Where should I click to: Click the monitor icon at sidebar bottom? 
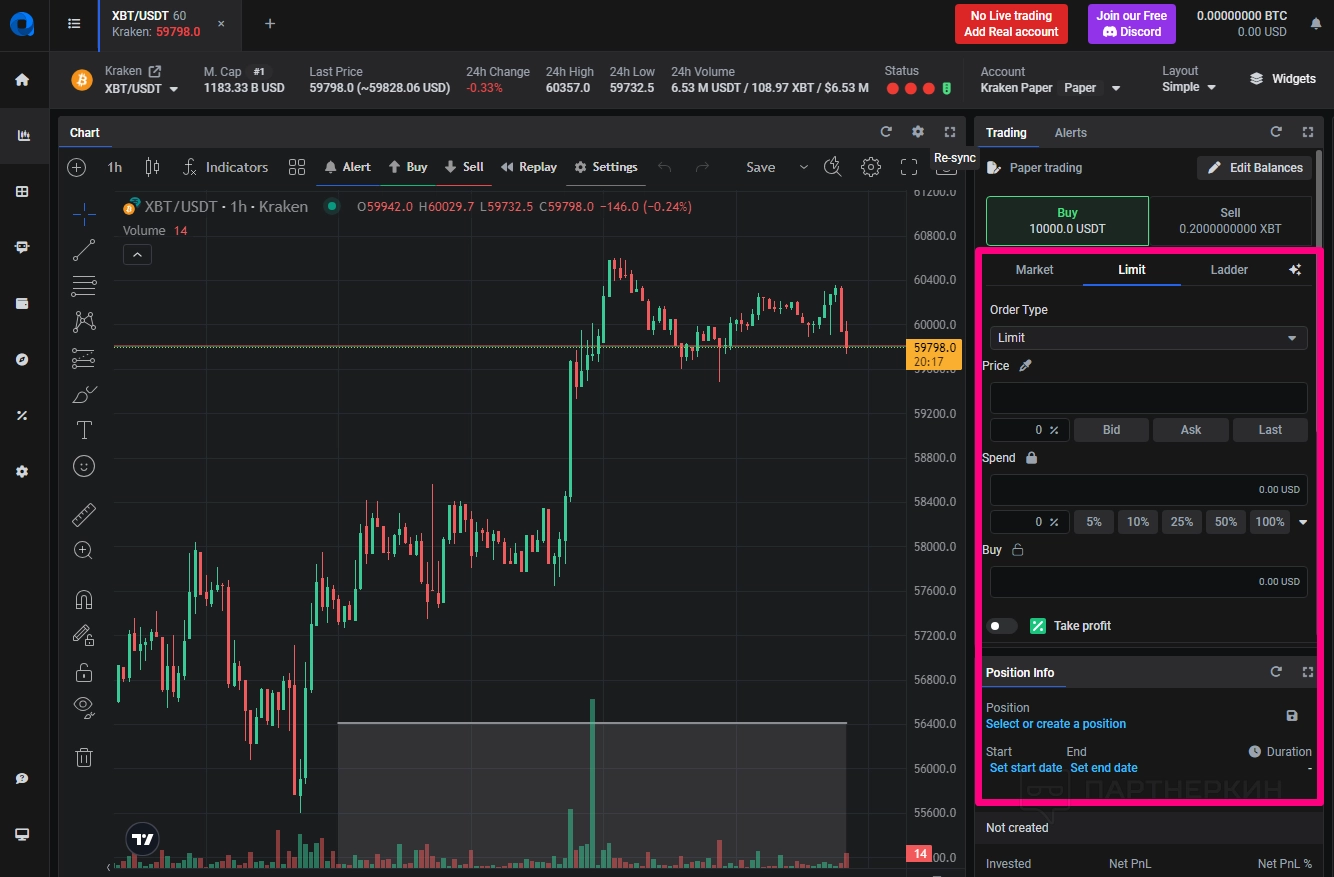22,835
